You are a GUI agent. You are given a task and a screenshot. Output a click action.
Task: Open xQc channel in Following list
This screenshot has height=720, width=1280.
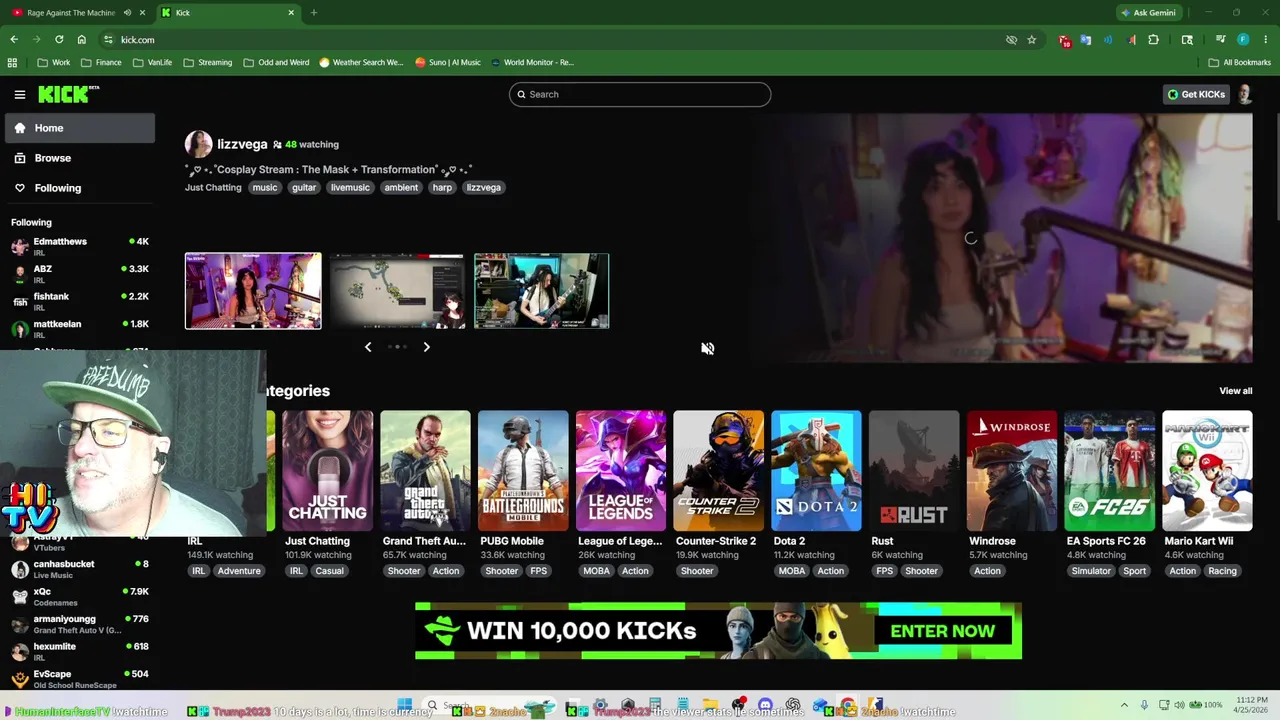point(80,596)
